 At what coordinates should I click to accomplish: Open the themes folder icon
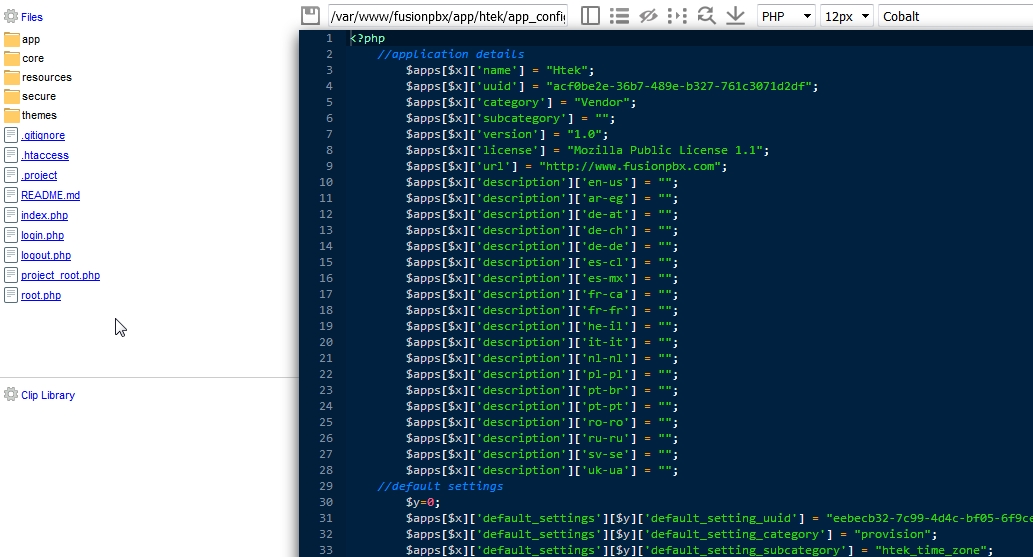coord(12,115)
